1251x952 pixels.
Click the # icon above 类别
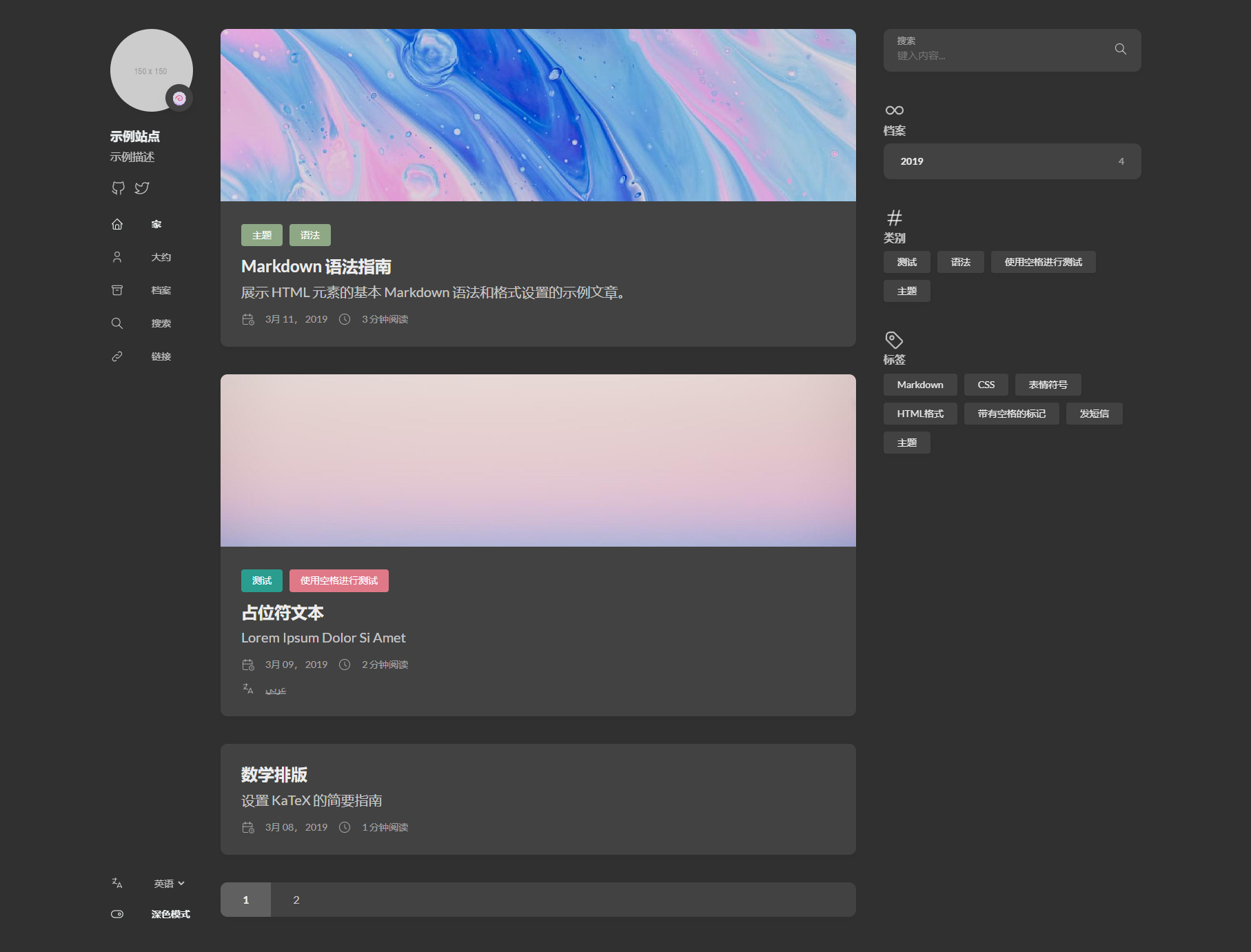pos(893,217)
